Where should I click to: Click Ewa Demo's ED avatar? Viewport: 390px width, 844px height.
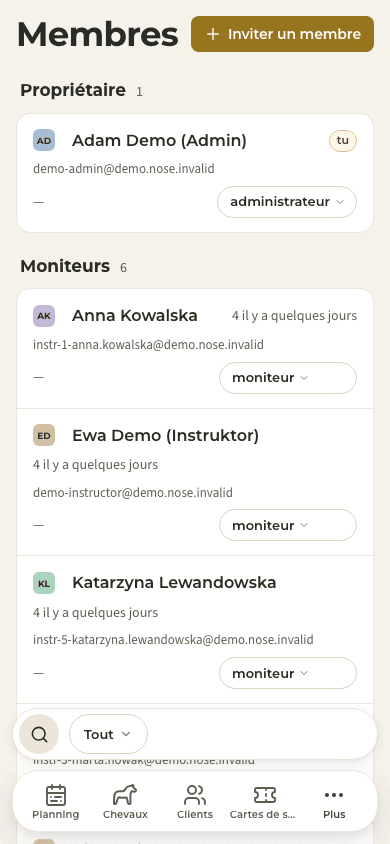44,435
